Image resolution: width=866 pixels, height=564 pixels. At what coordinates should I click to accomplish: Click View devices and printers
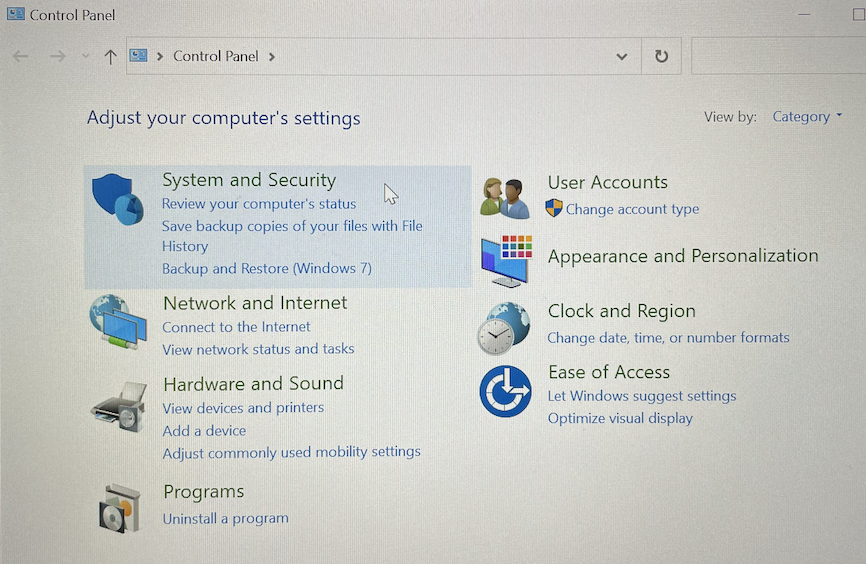243,408
